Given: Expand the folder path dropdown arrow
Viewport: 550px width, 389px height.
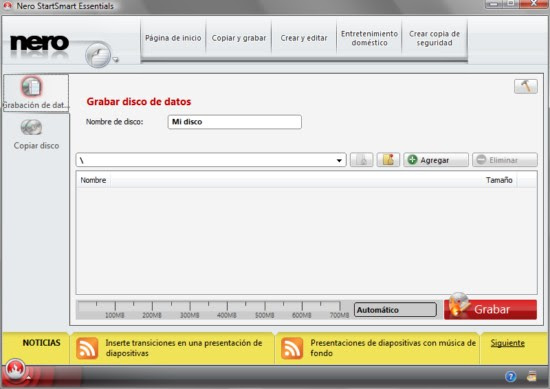Looking at the screenshot, I should [339, 160].
